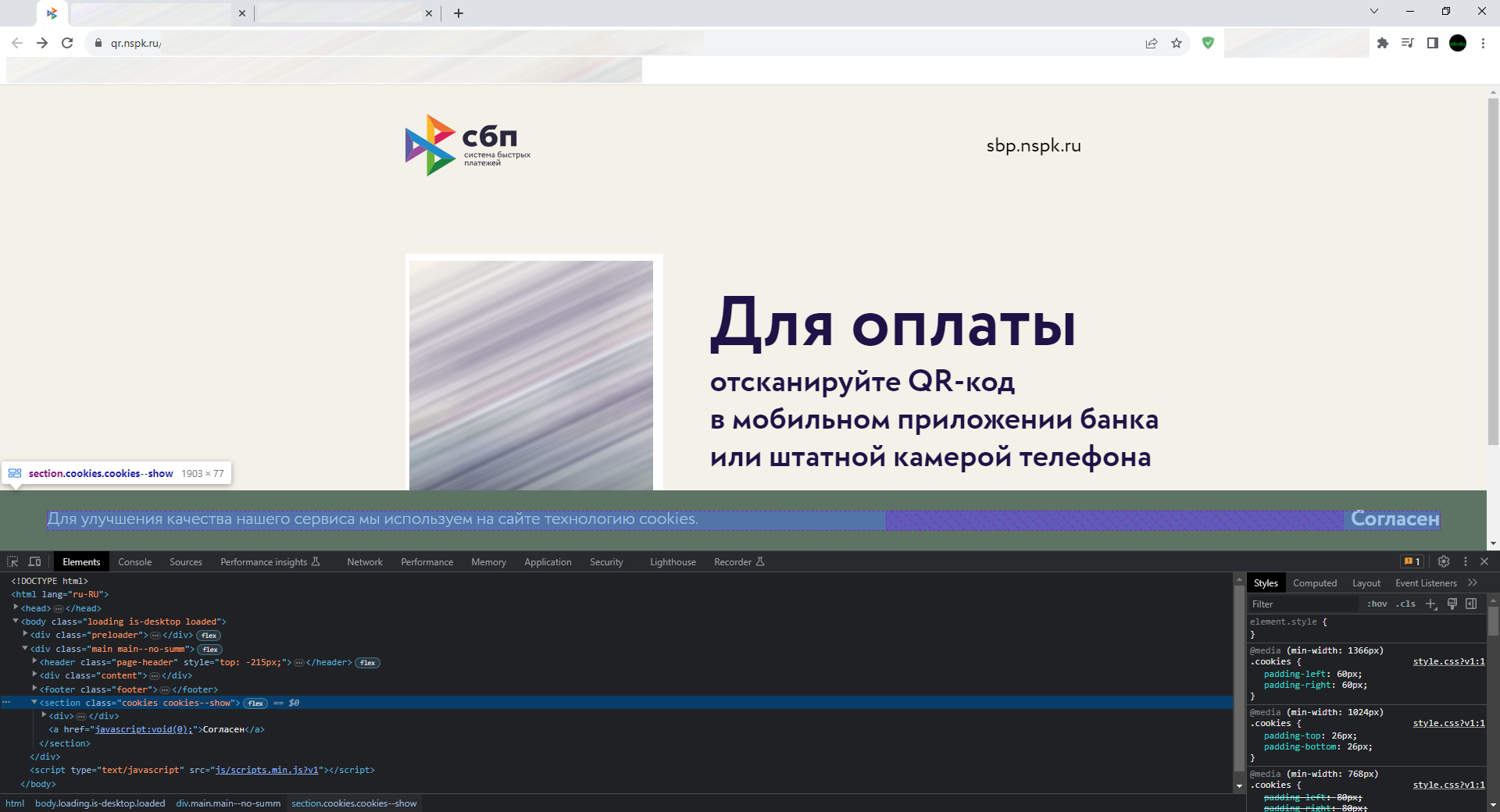Open the Computed styles tab
This screenshot has height=812, width=1500.
[x=1315, y=582]
